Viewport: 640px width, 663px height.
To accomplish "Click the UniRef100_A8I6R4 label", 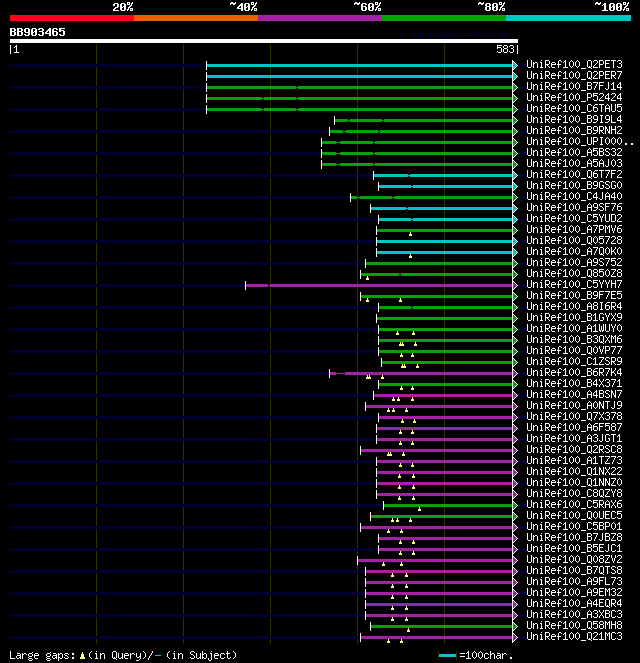I will coord(574,306).
